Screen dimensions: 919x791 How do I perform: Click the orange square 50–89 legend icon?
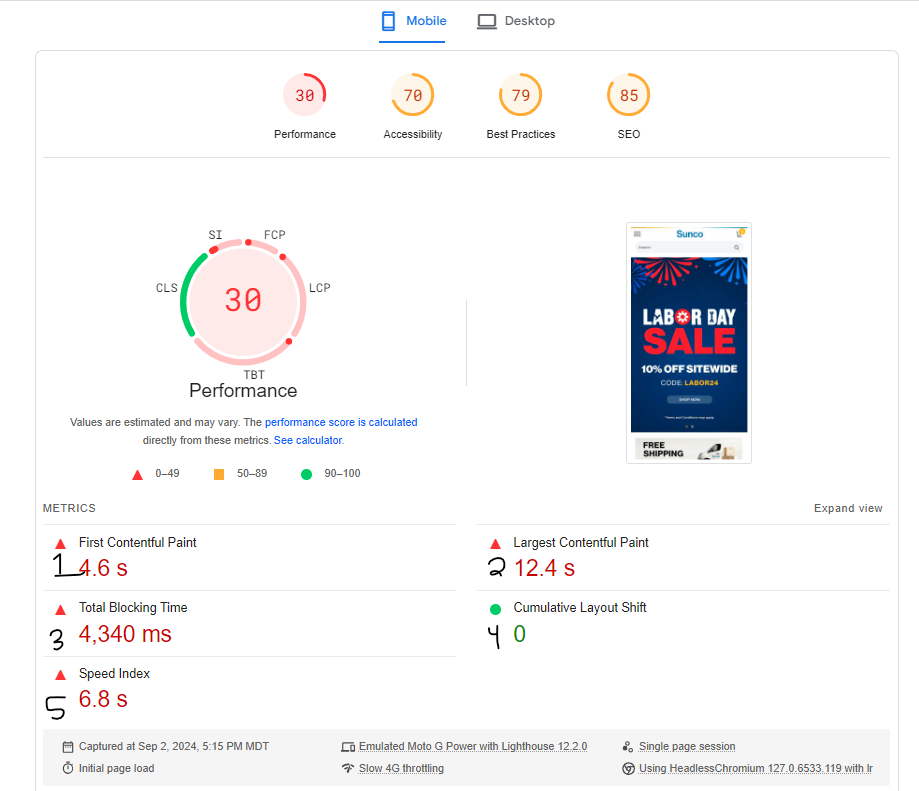[219, 474]
